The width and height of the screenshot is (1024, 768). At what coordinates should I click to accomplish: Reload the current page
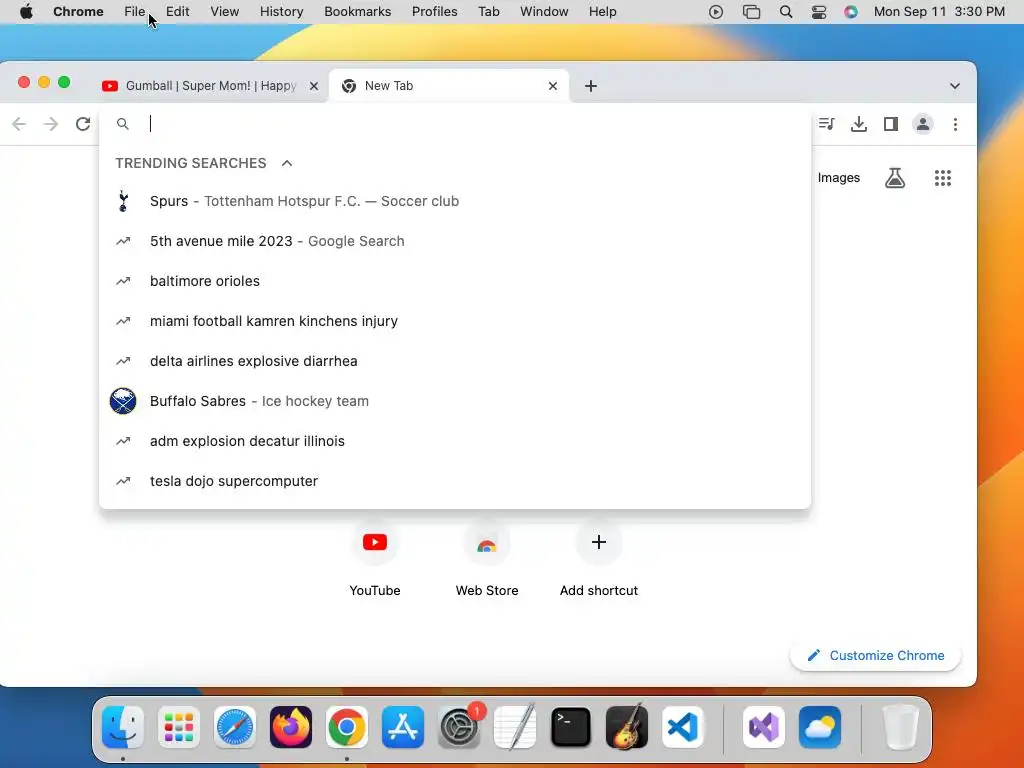pyautogui.click(x=83, y=124)
